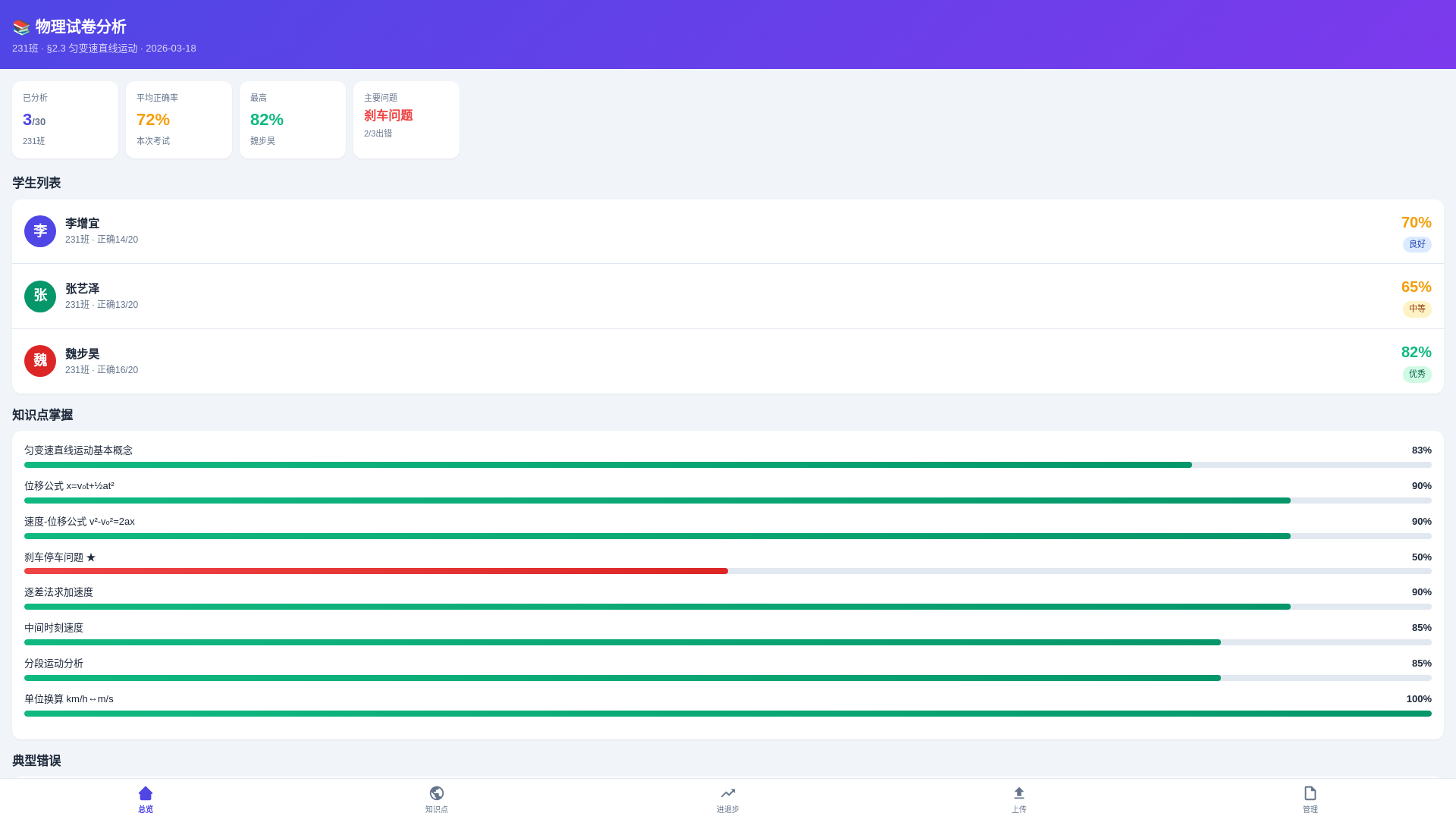Click the 分段运动分析 progress bar

(x=728, y=678)
